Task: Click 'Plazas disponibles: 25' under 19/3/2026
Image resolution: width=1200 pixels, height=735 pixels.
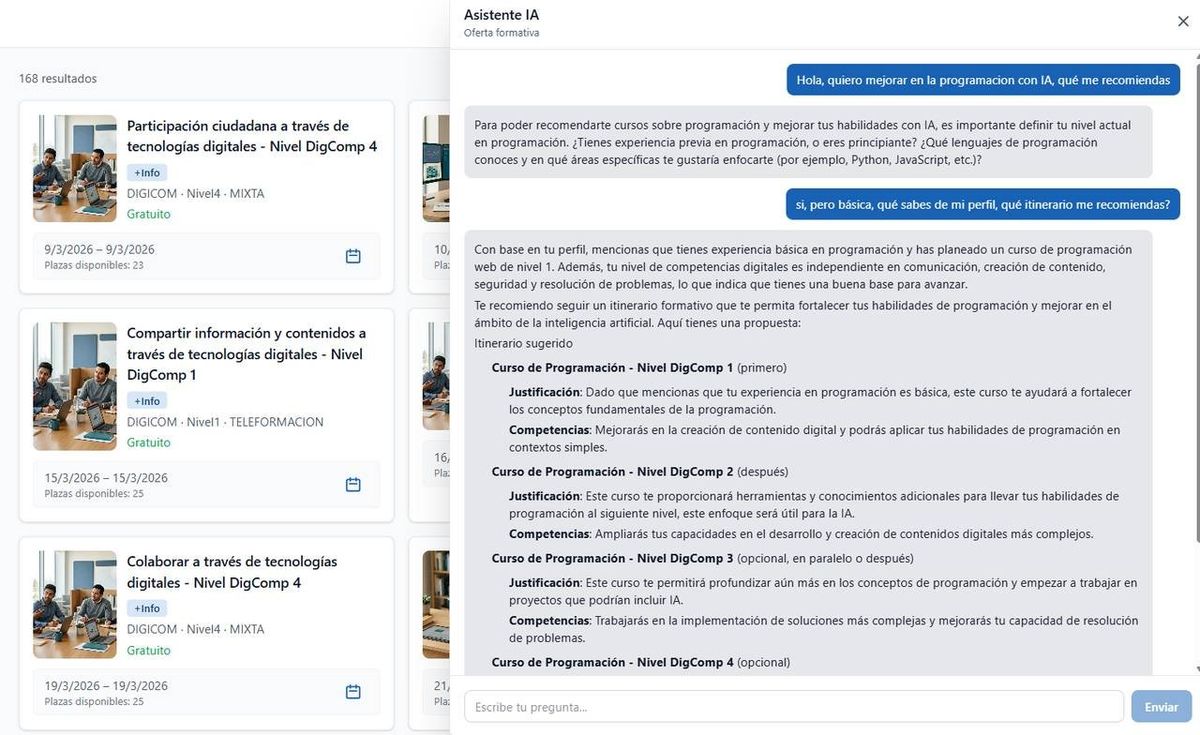Action: [94, 701]
